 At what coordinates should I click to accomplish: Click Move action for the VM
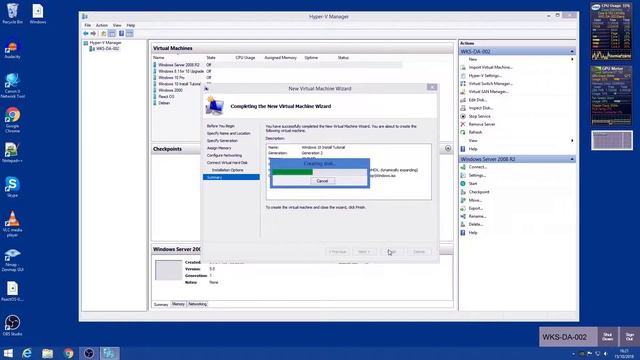(475, 200)
